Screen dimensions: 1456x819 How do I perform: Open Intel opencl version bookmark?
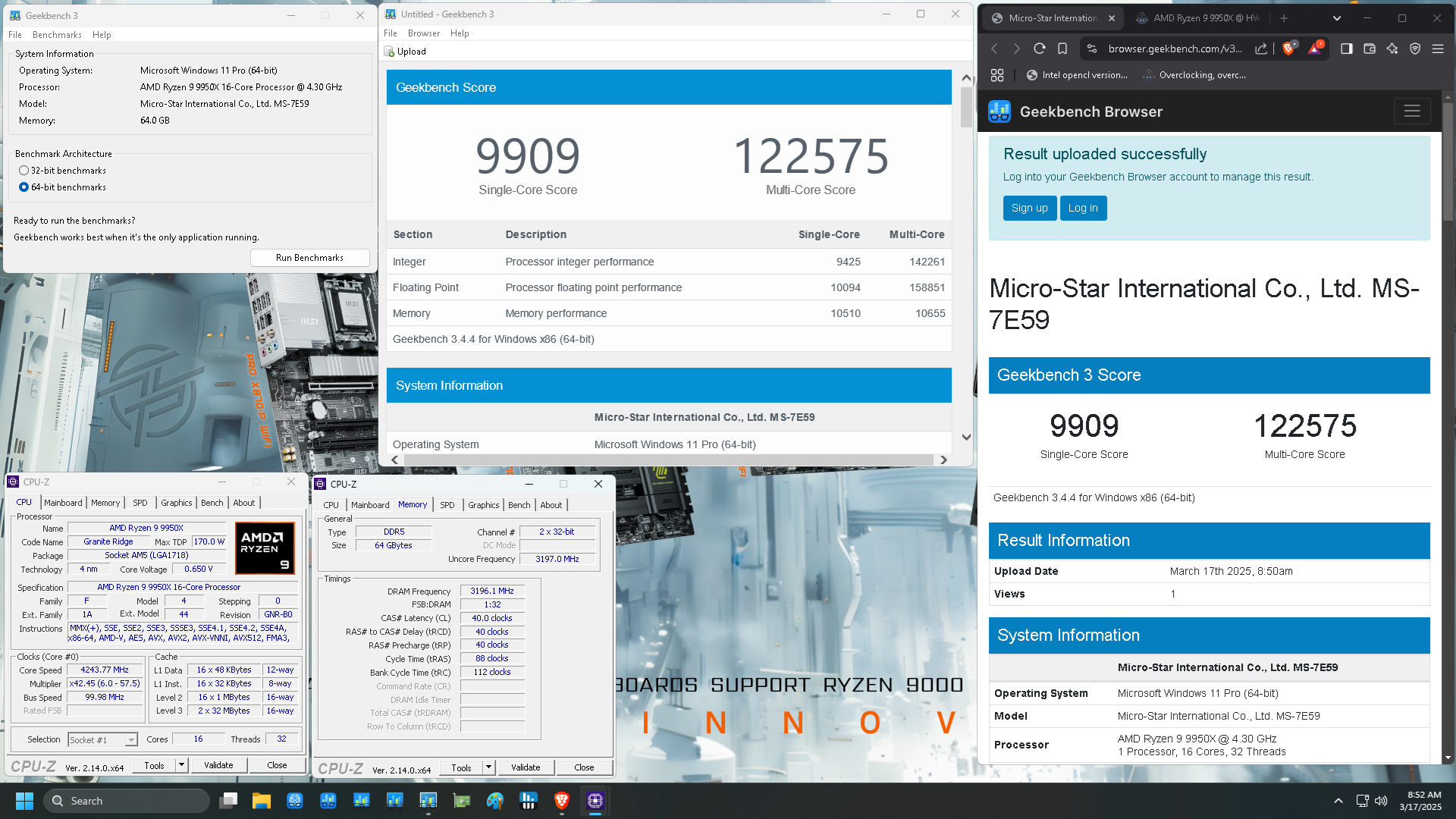point(1076,75)
